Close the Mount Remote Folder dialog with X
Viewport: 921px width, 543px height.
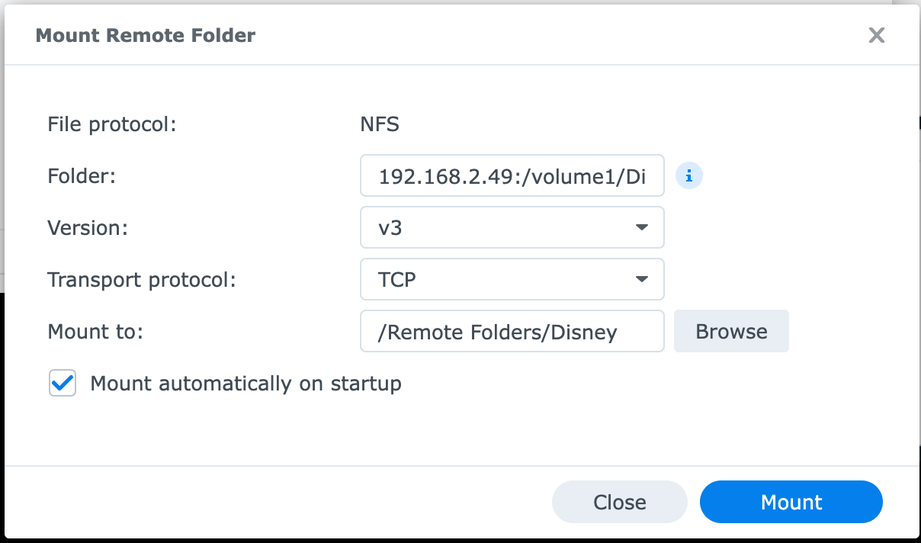(x=876, y=35)
